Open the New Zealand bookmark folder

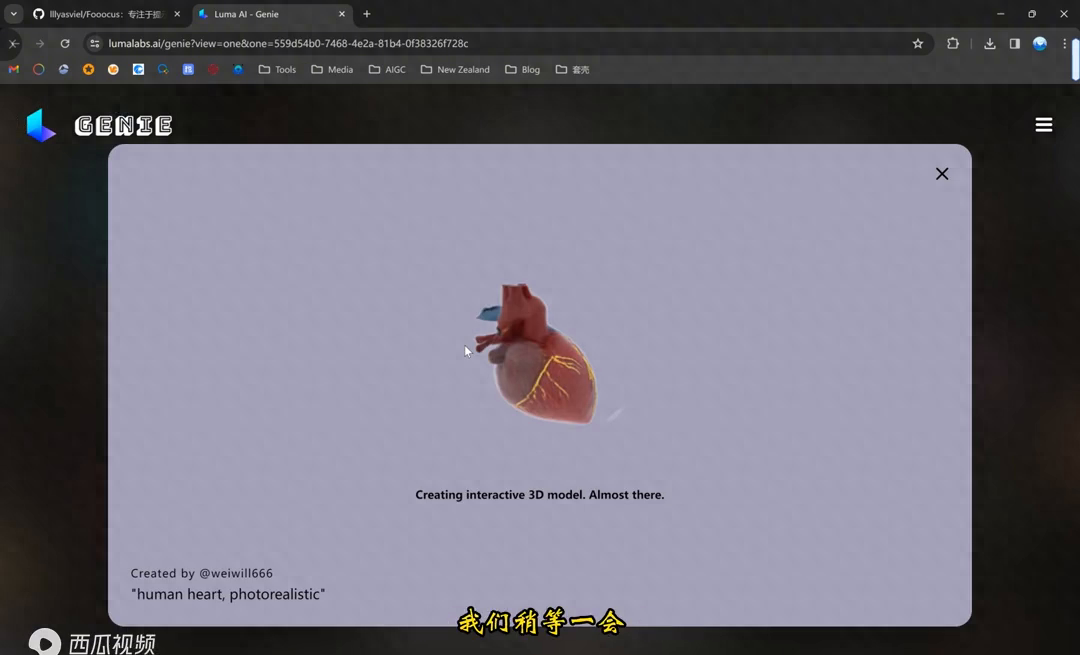point(455,70)
